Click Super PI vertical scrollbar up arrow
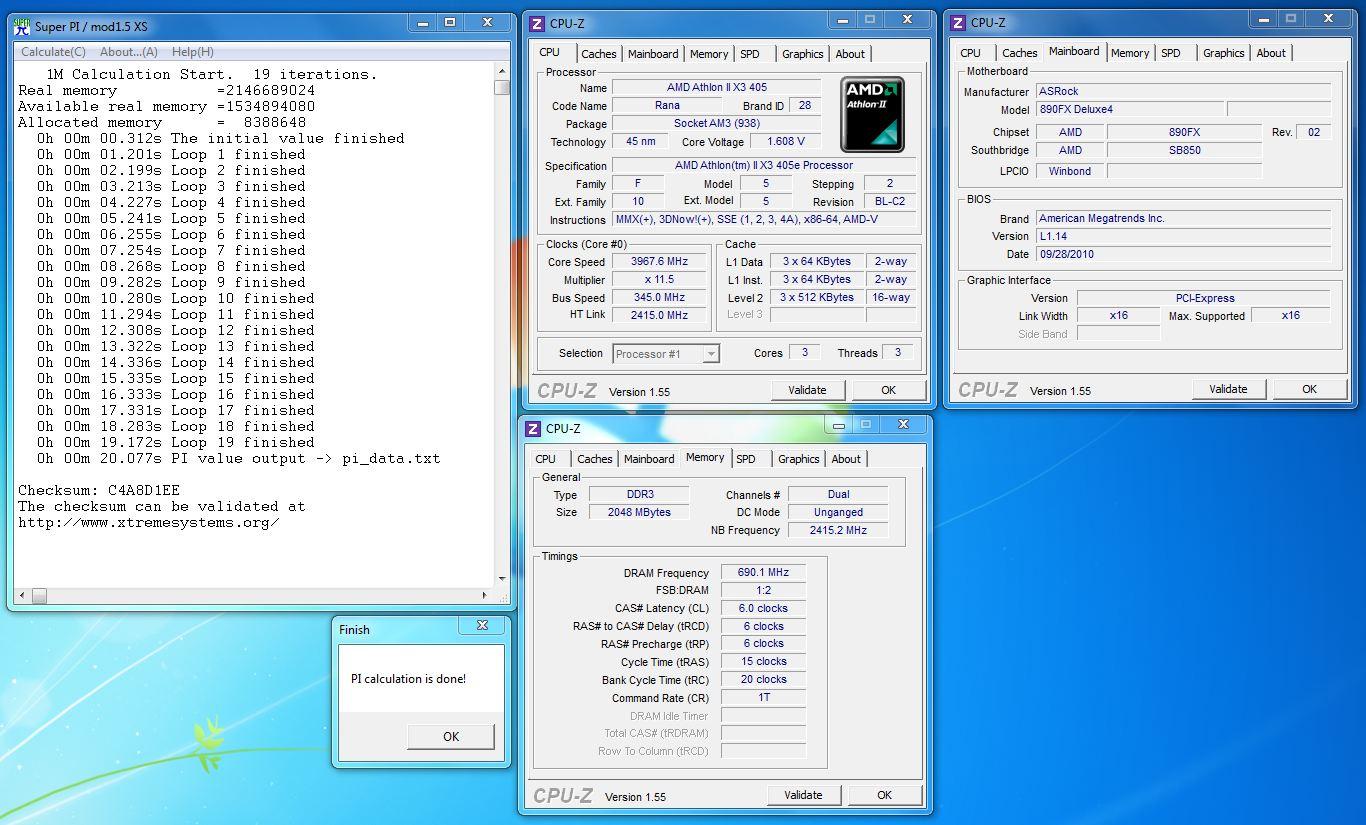The height and width of the screenshot is (825, 1366). point(501,72)
